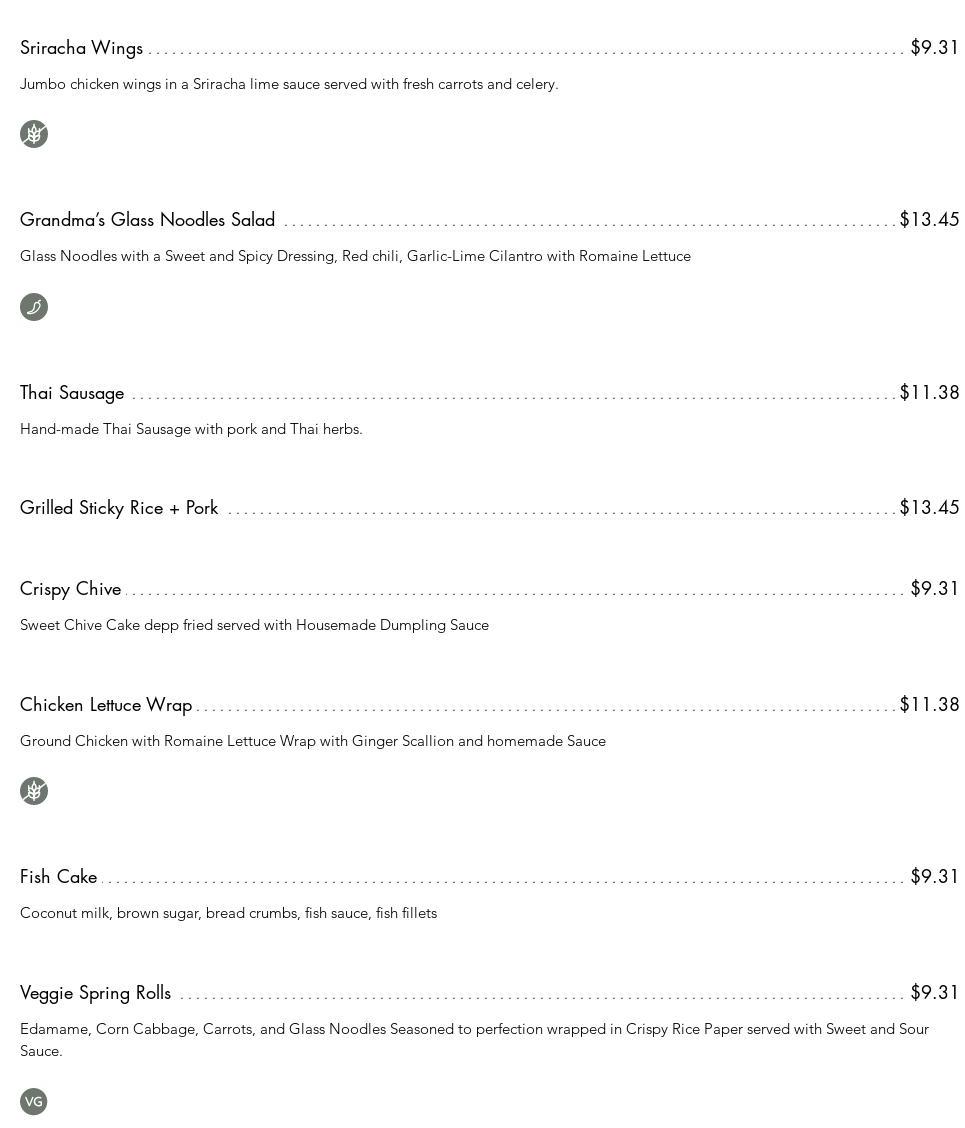Click the gluten-free icon under Chicken Lettuce Wrap
This screenshot has width=965, height=1128.
click(x=34, y=791)
